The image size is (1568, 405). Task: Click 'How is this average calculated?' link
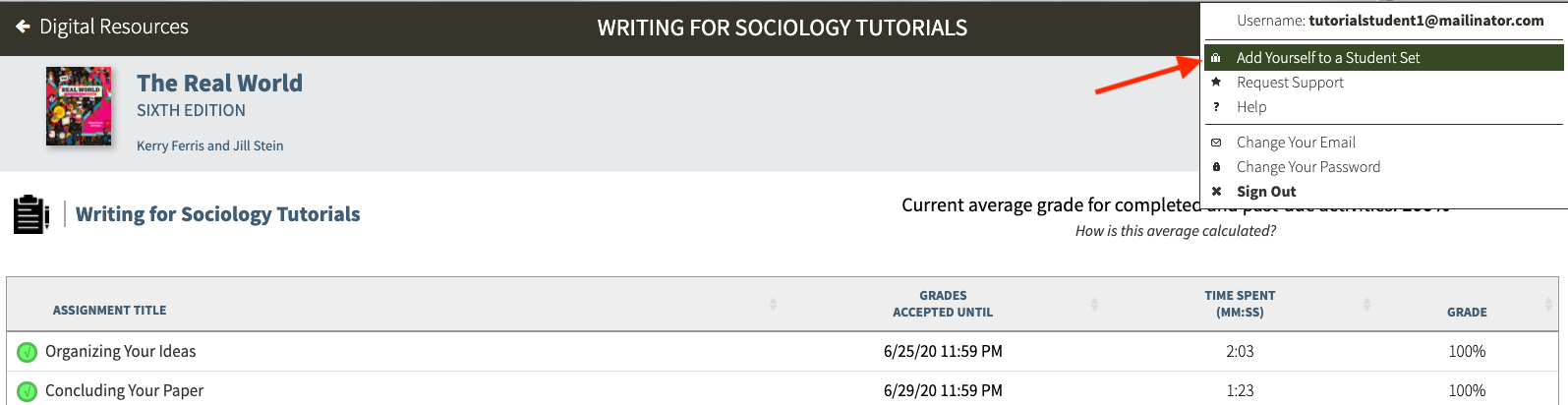click(1175, 231)
